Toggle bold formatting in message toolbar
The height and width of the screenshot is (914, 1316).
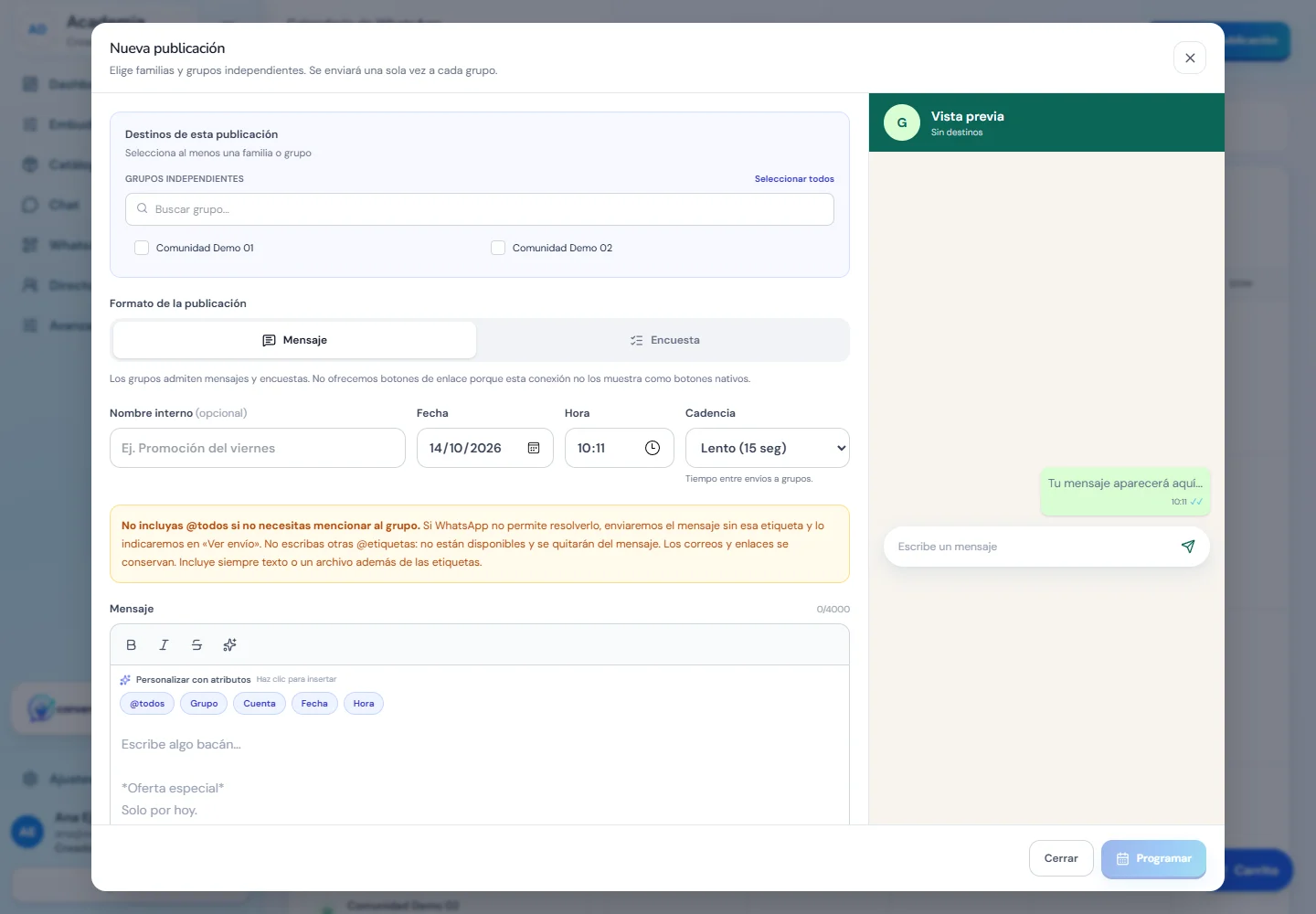coord(132,645)
